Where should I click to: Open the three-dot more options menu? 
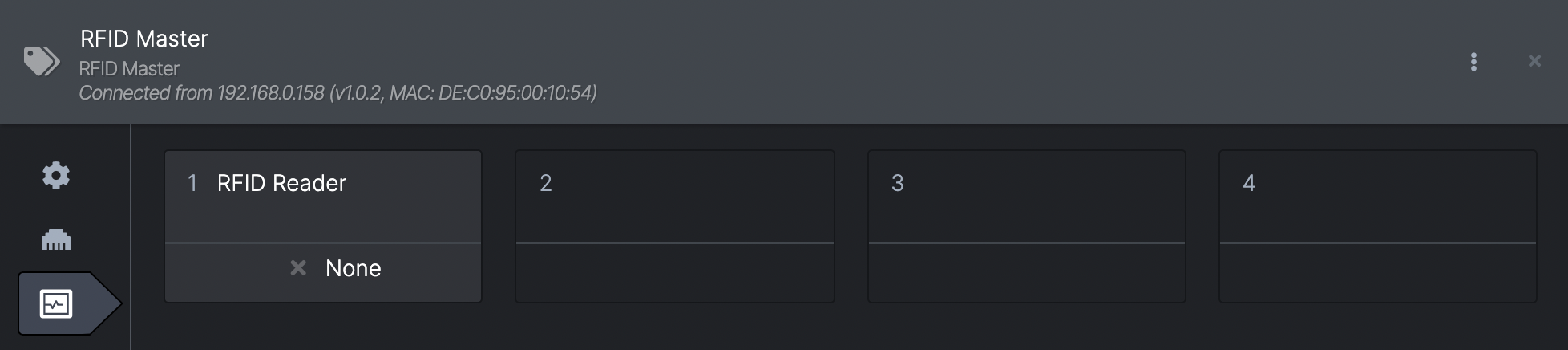pos(1473,62)
